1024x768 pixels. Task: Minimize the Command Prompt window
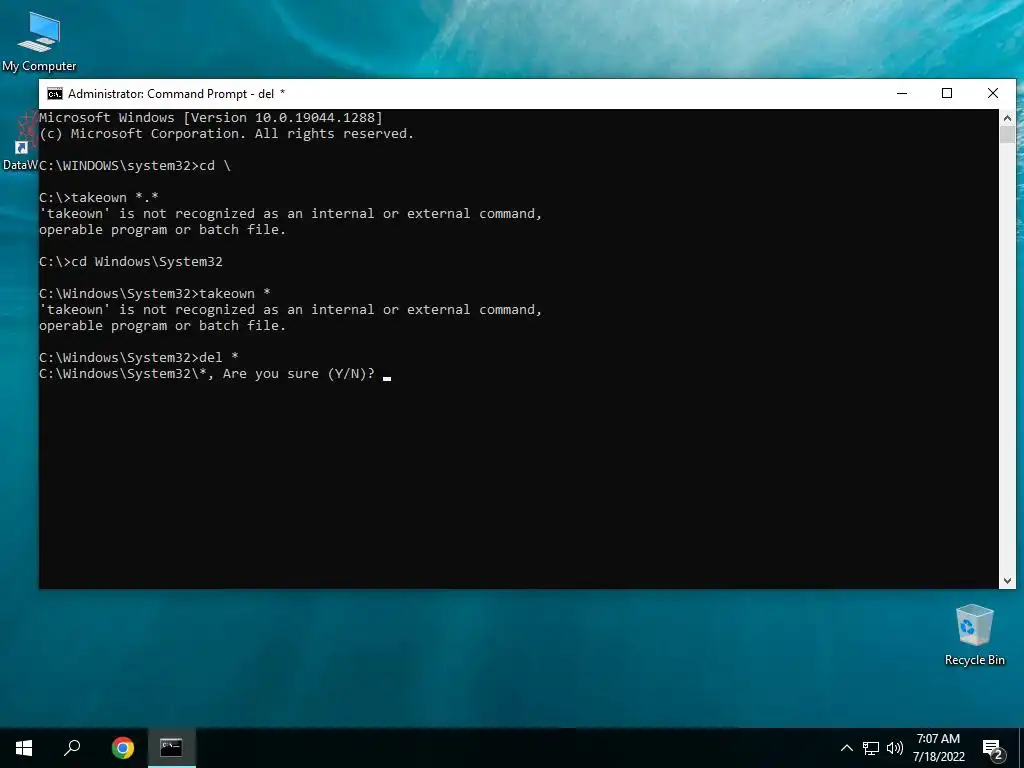[x=902, y=93]
